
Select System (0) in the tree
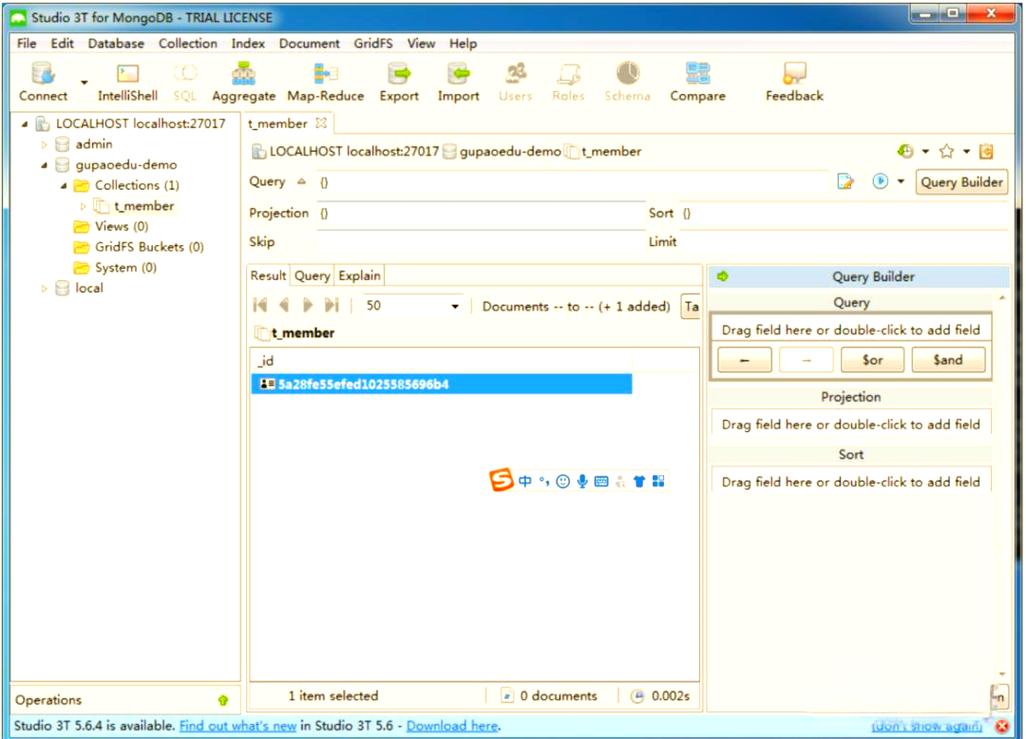tap(125, 268)
